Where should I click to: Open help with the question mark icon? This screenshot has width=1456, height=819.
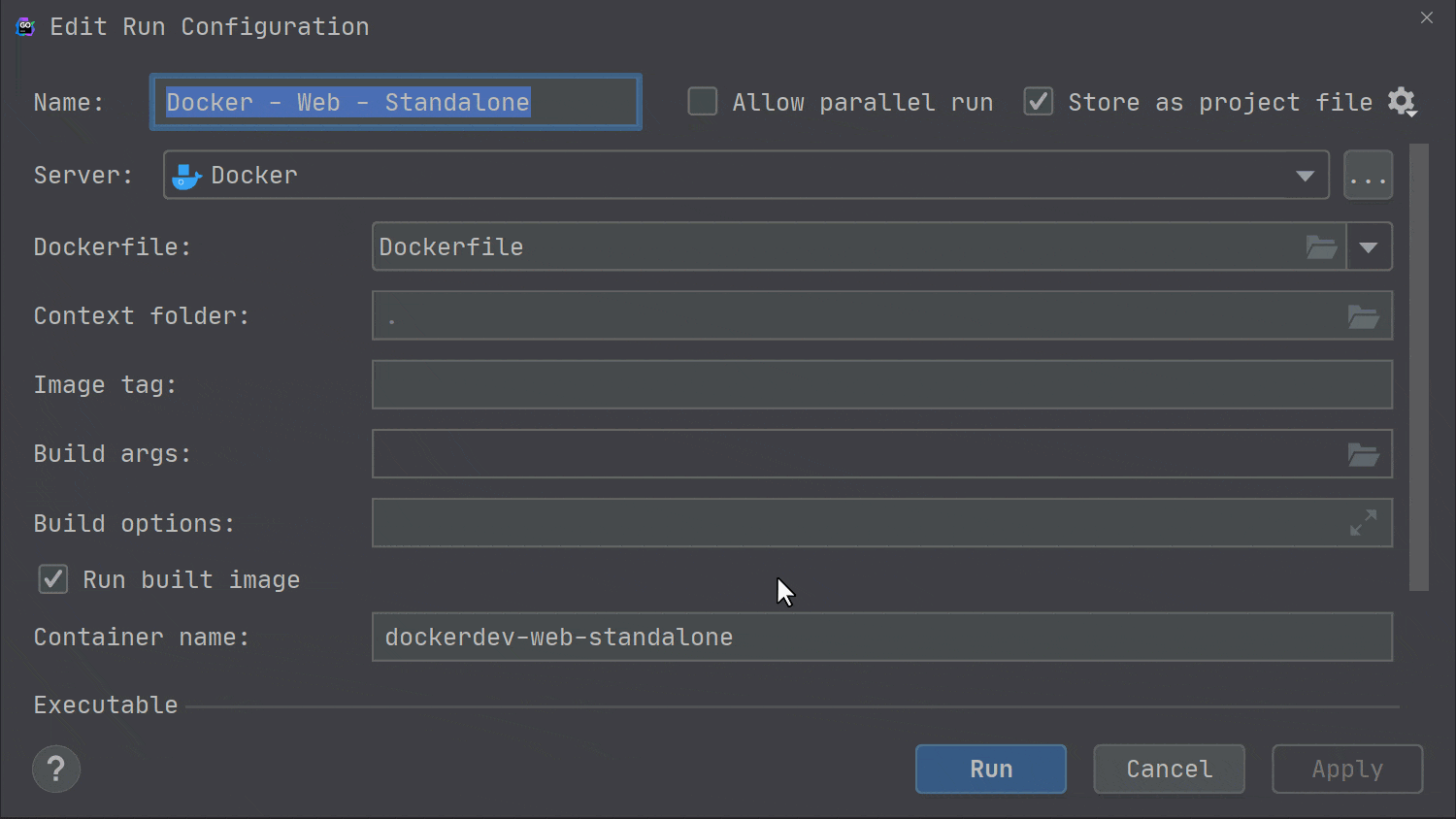pyautogui.click(x=55, y=769)
